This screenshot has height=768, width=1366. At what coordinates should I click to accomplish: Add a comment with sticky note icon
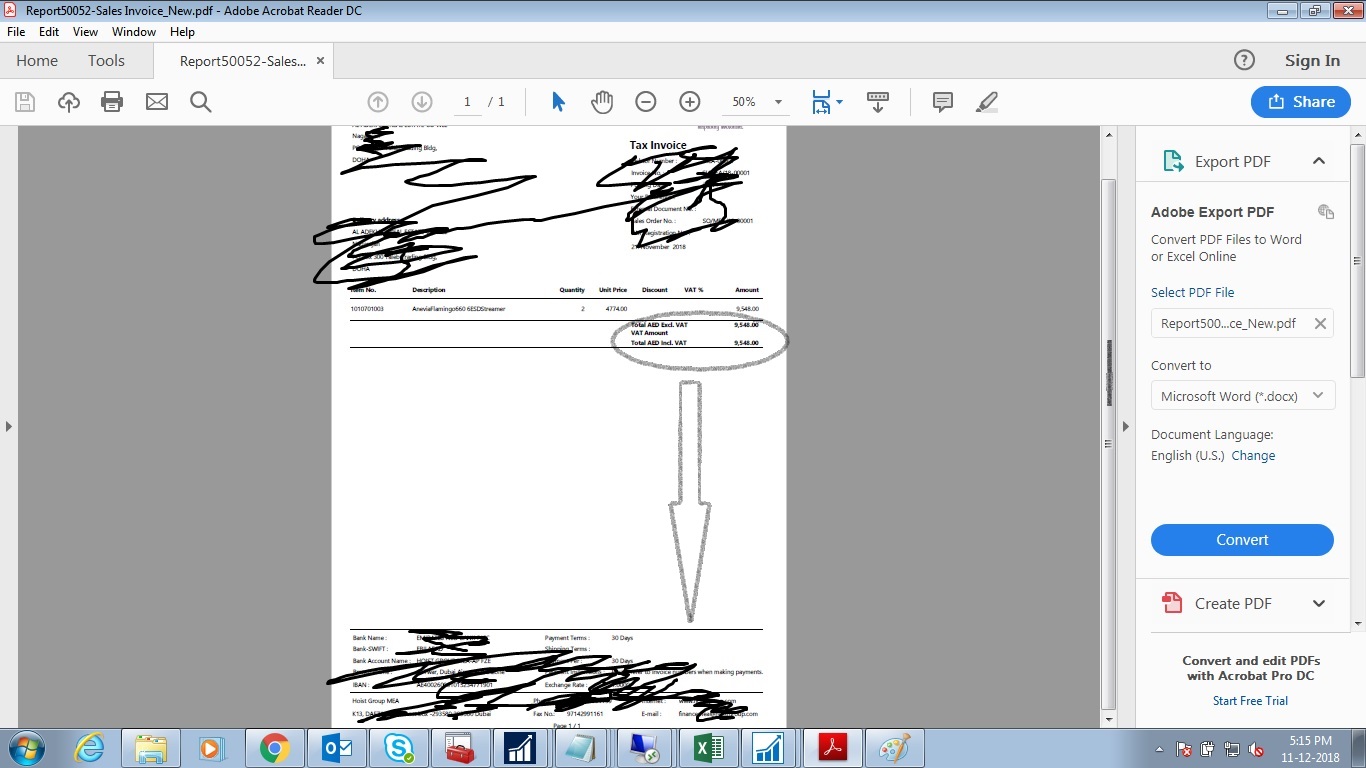[x=942, y=102]
